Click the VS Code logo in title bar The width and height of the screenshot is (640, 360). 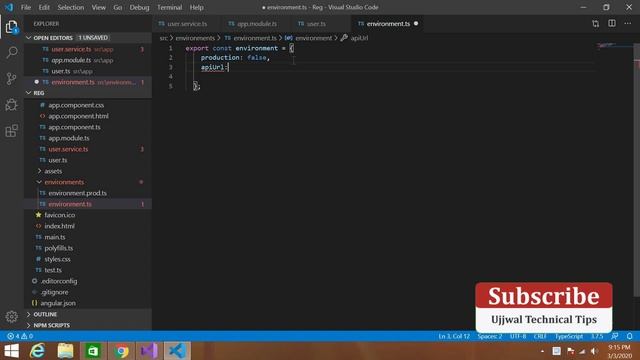click(x=9, y=7)
